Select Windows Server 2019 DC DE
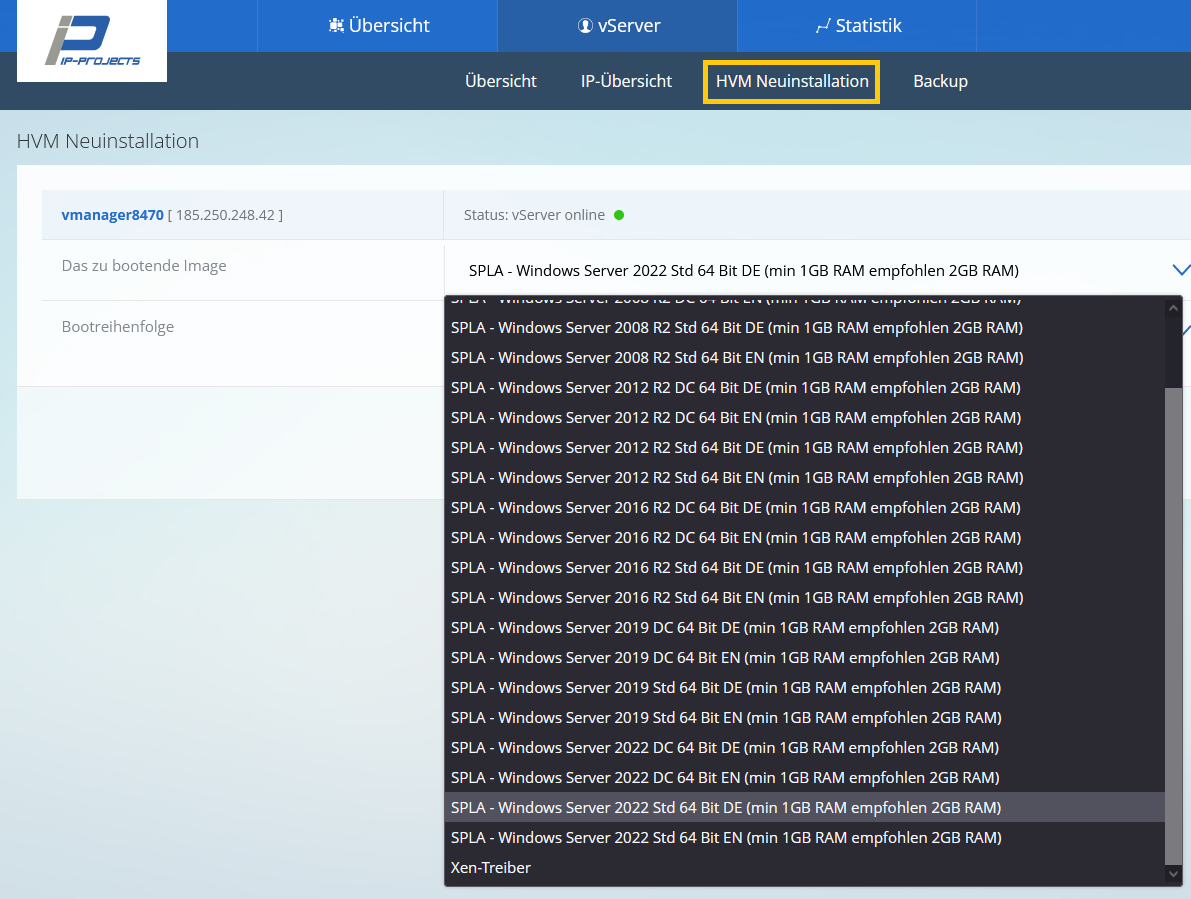This screenshot has width=1191, height=899. [804, 628]
